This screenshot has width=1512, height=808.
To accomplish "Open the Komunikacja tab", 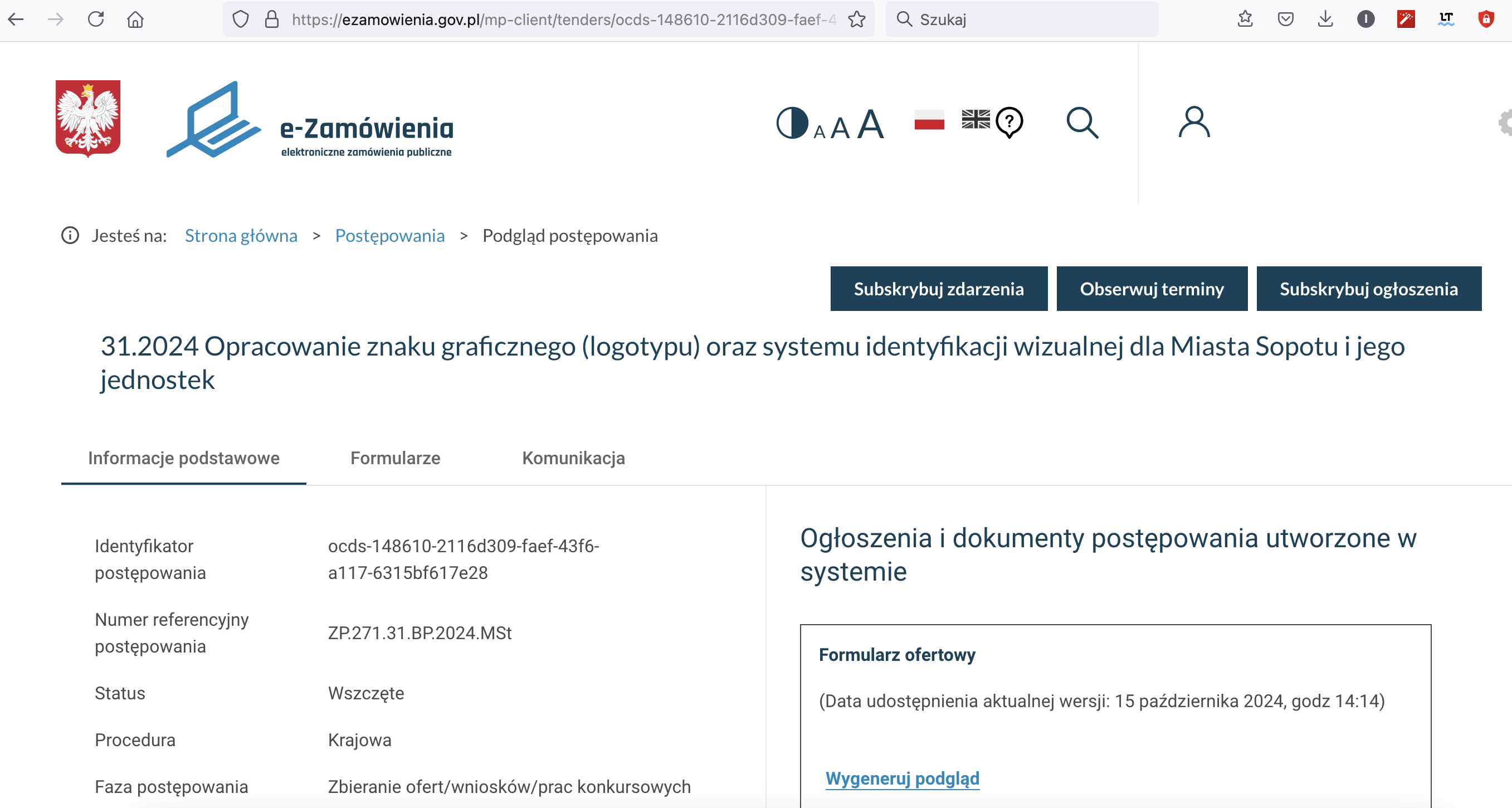I will pos(573,458).
